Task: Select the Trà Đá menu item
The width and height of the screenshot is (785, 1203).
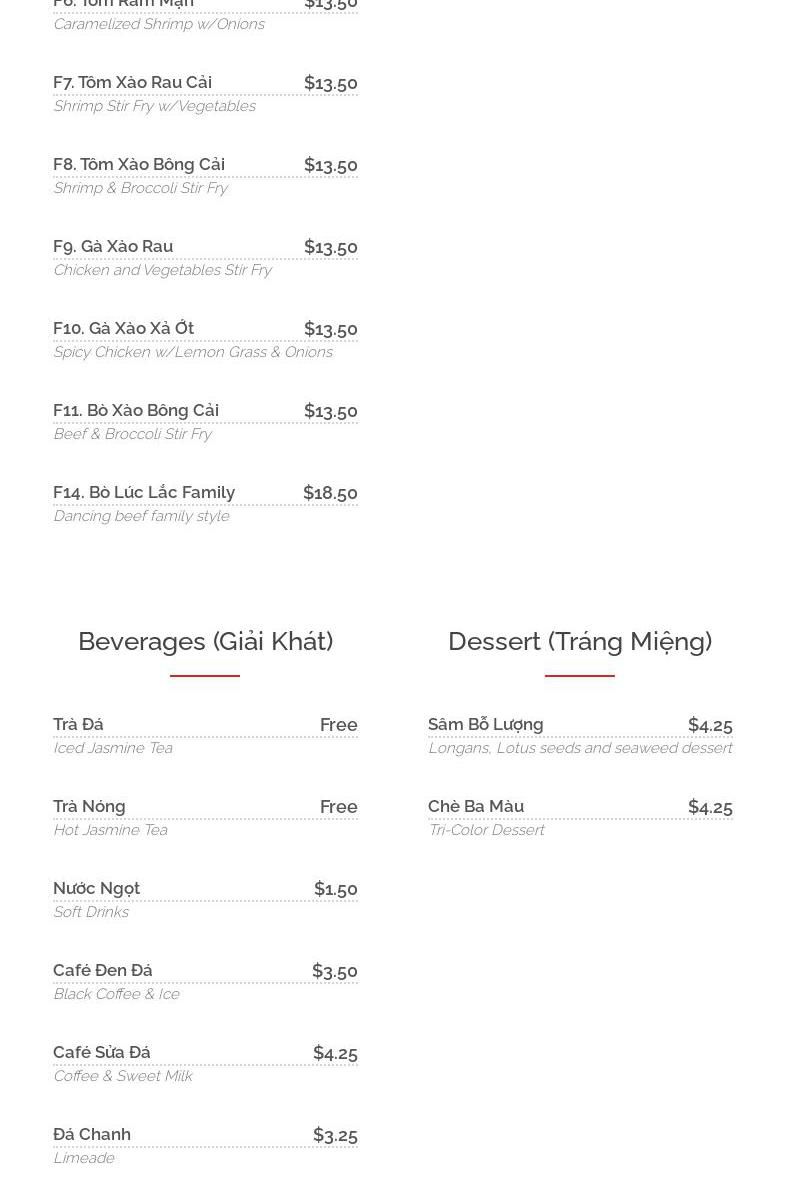Action: pyautogui.click(x=78, y=724)
